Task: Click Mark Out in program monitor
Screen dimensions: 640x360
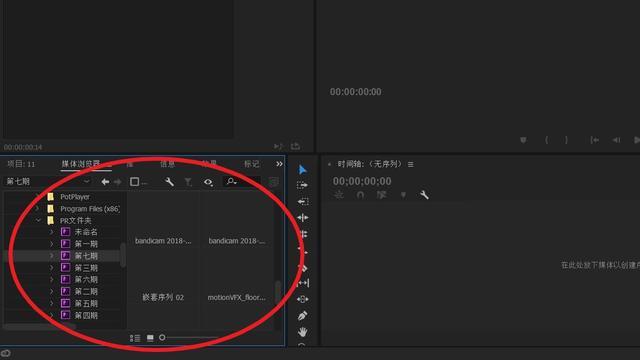Action: (x=566, y=140)
